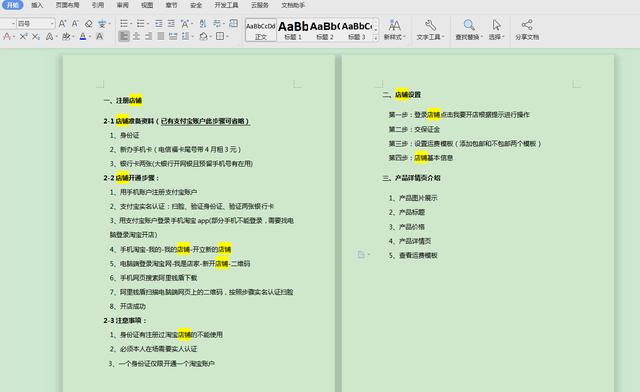Click the outlined A icon before the highlighter

coord(49,36)
